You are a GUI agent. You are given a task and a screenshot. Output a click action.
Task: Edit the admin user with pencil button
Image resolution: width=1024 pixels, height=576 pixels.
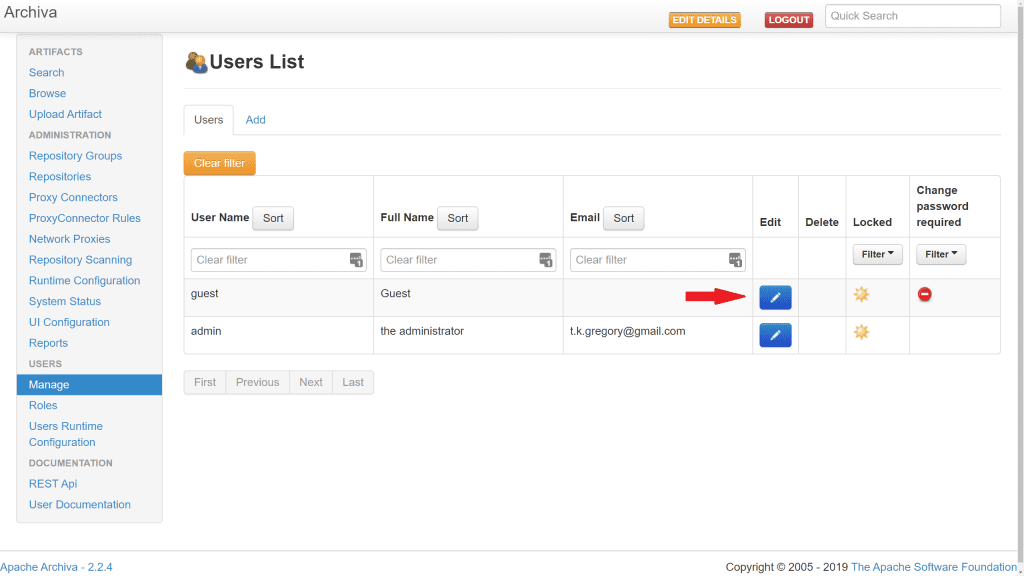(775, 335)
